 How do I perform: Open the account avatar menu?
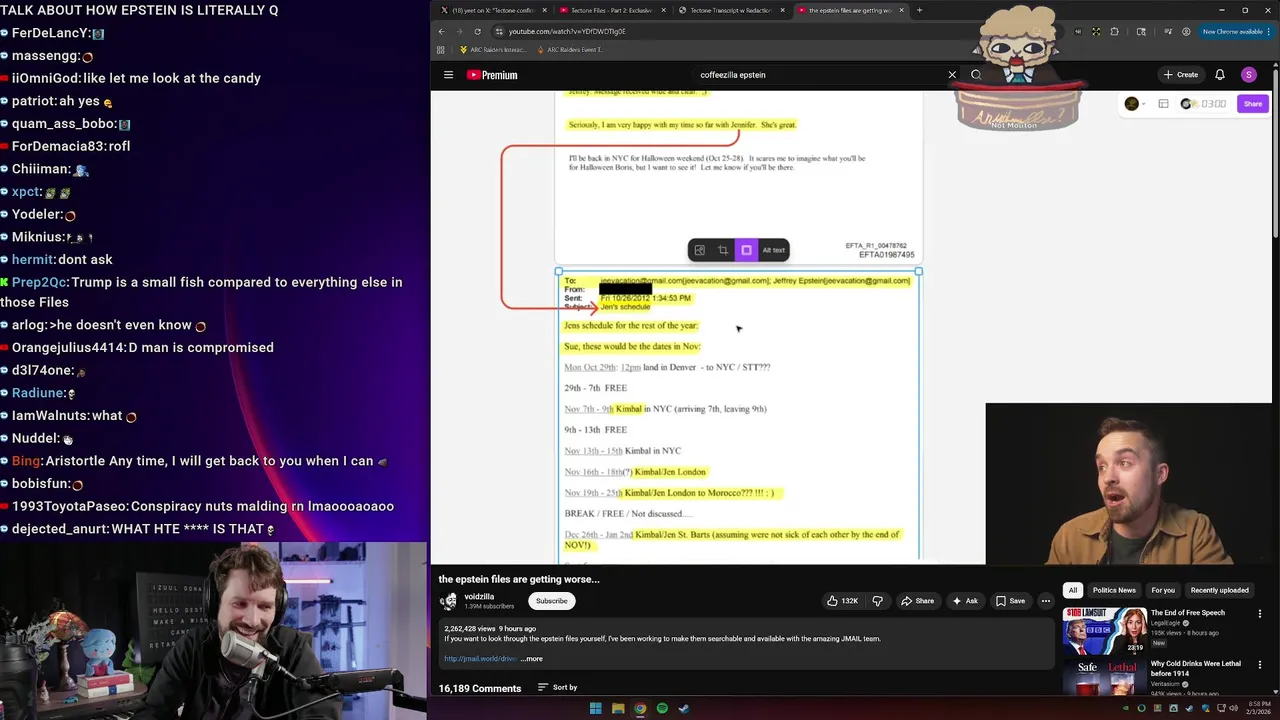[x=1248, y=75]
